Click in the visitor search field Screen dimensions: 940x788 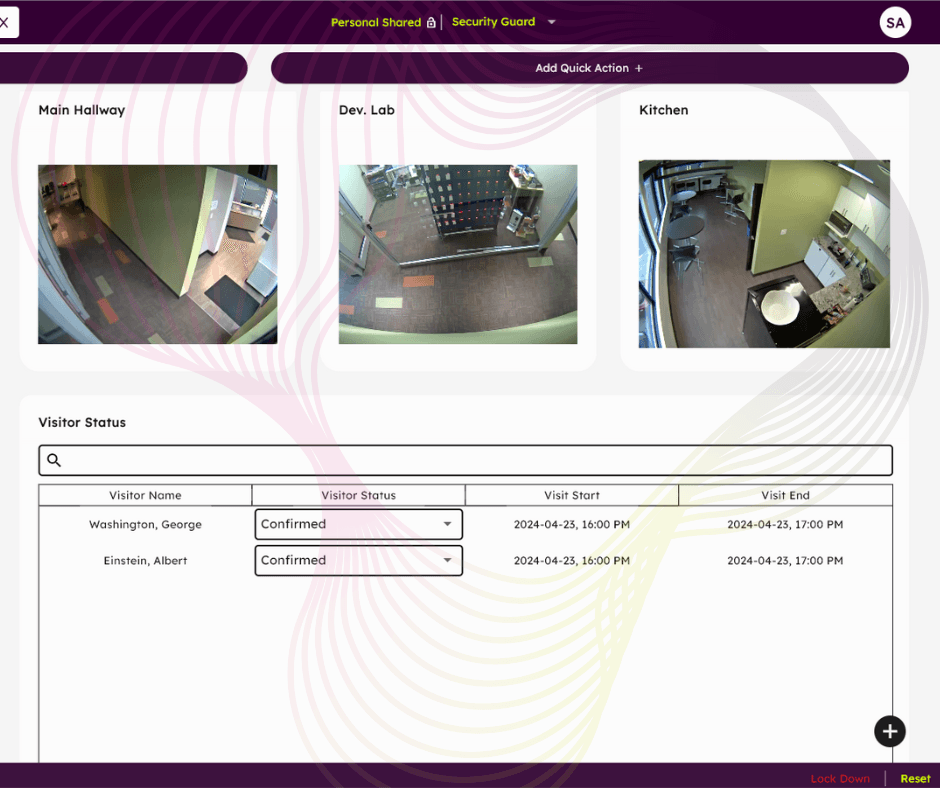point(475,460)
